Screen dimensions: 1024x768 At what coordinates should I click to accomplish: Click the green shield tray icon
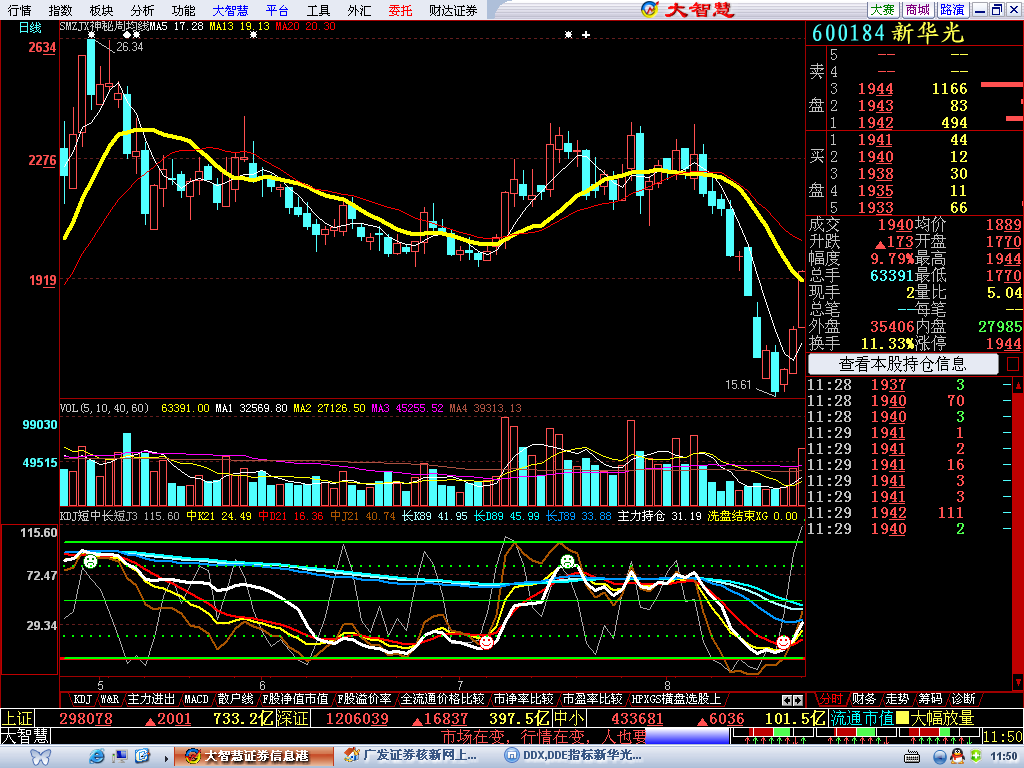tap(976, 756)
